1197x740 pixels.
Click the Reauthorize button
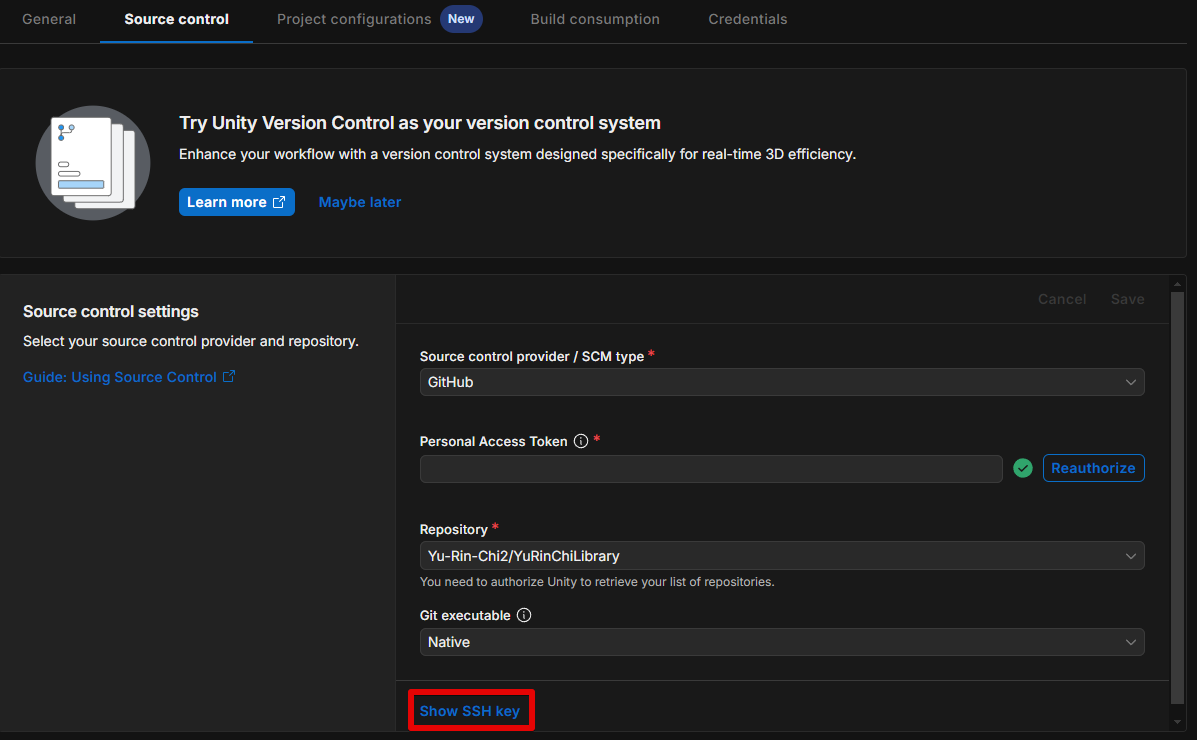(1093, 468)
